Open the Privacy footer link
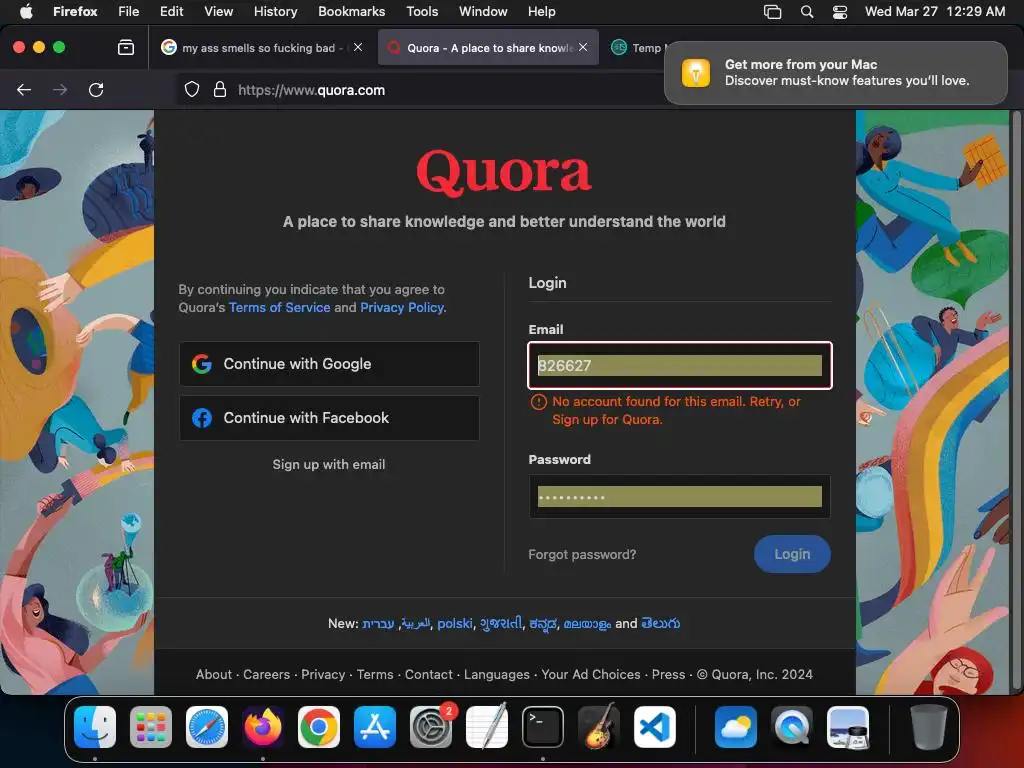This screenshot has height=768, width=1024. pyautogui.click(x=323, y=675)
